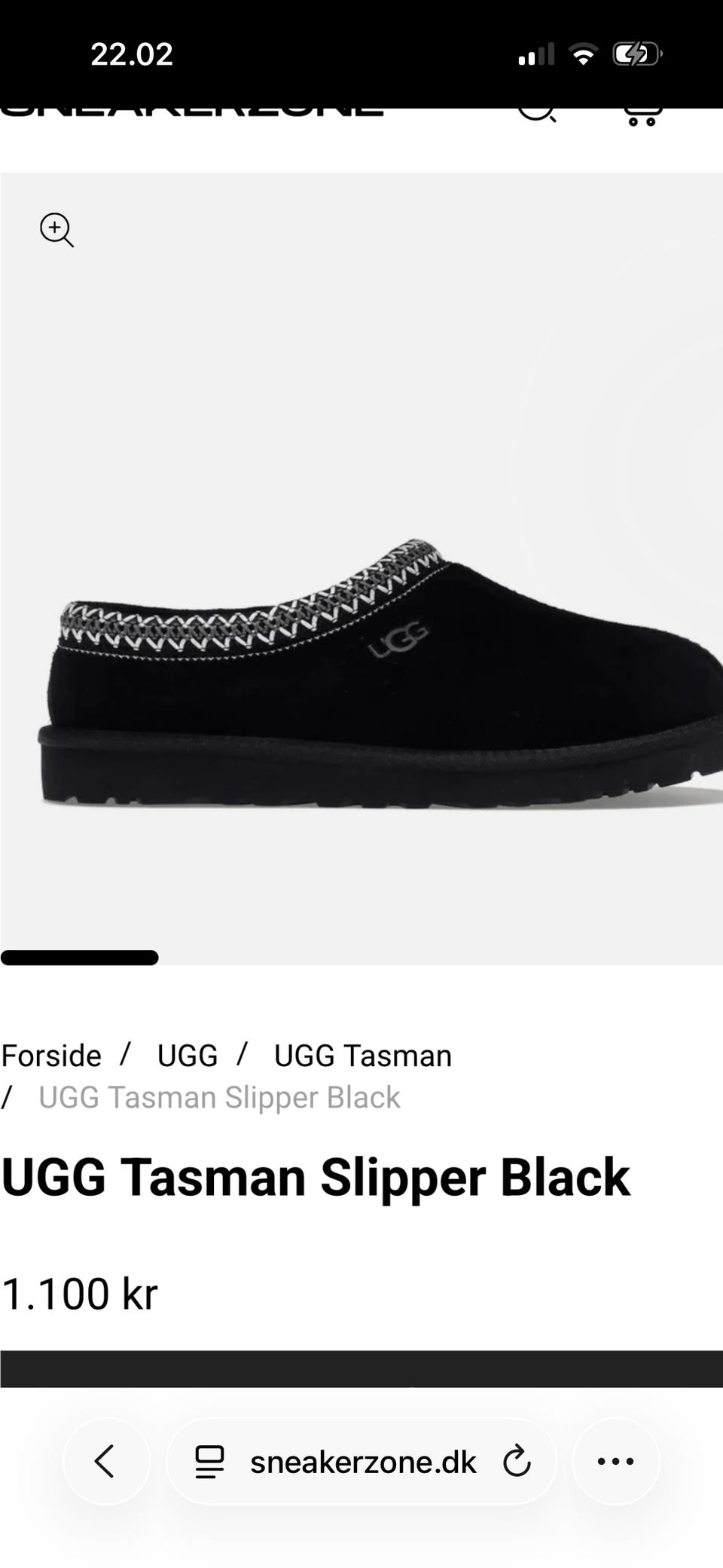
Task: Open the UGG breadcrumb link
Action: pos(188,1056)
